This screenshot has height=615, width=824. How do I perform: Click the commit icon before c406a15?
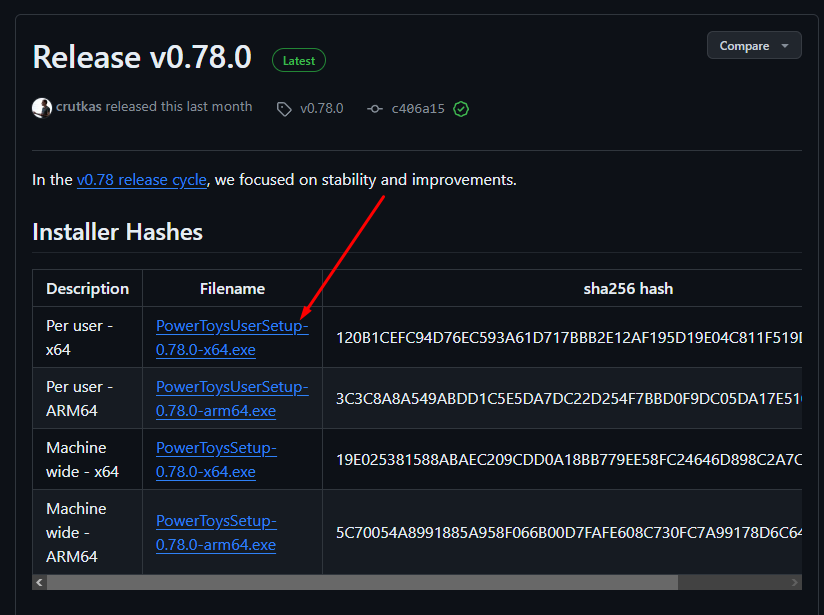point(375,109)
